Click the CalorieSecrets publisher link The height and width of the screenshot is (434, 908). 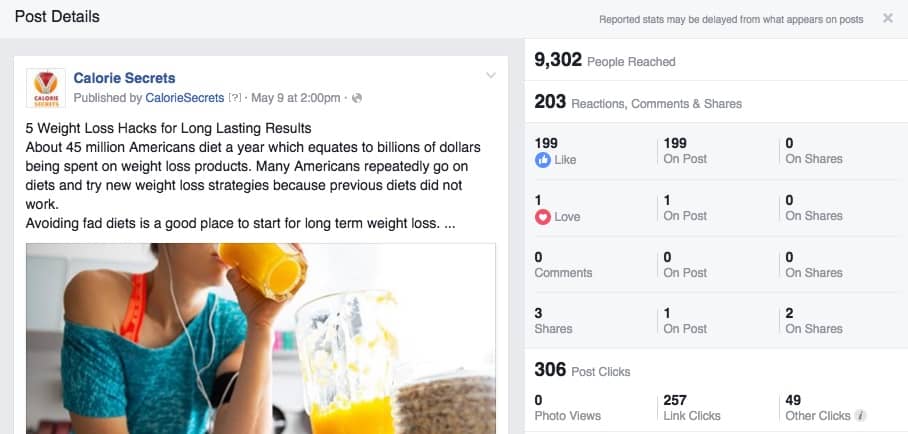(x=185, y=98)
